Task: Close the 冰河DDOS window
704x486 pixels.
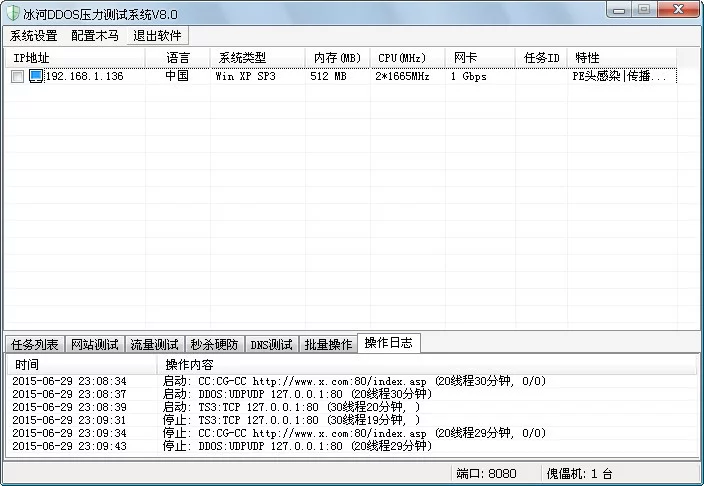Action: tap(678, 10)
